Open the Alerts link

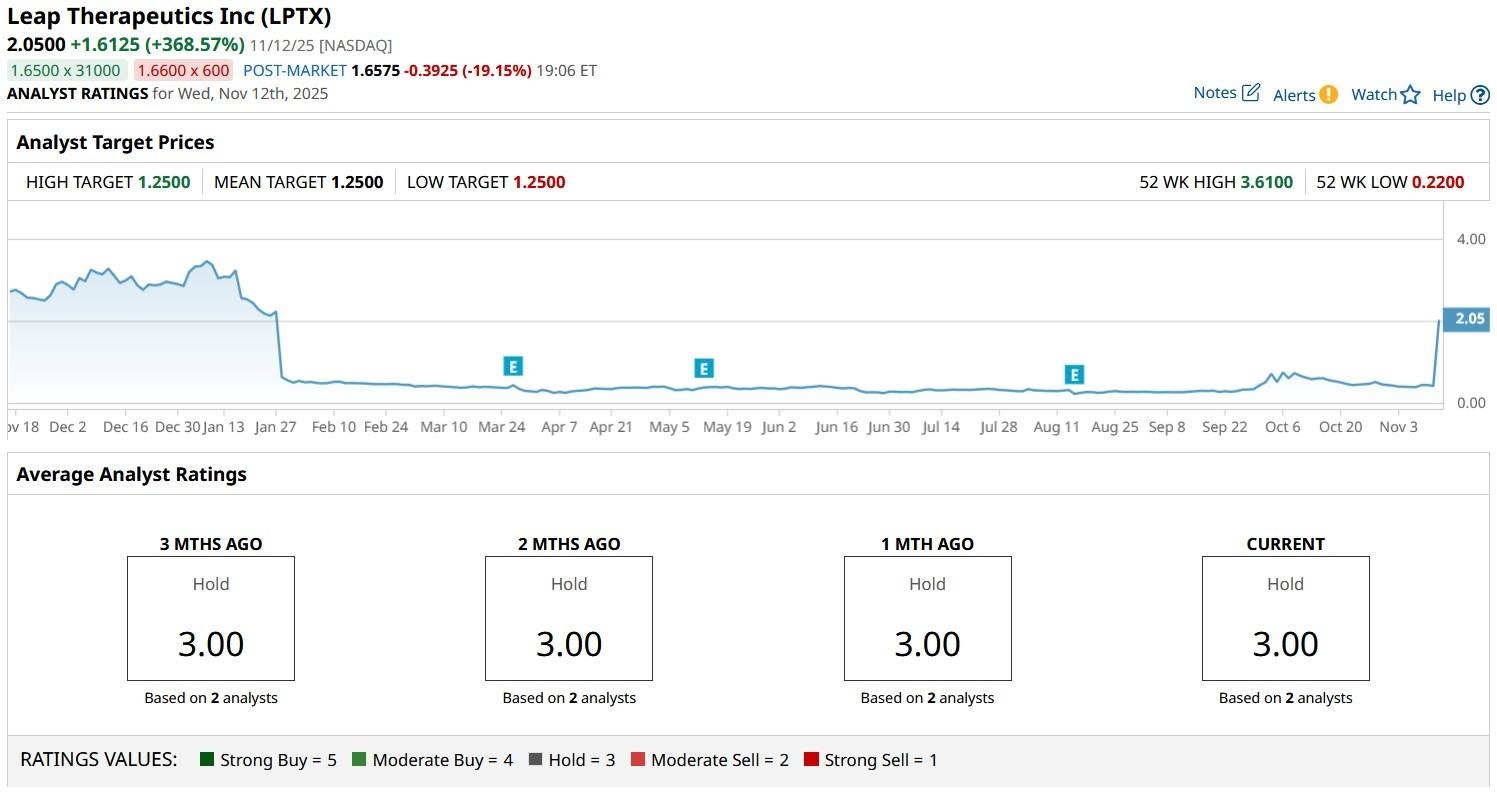[x=1294, y=95]
